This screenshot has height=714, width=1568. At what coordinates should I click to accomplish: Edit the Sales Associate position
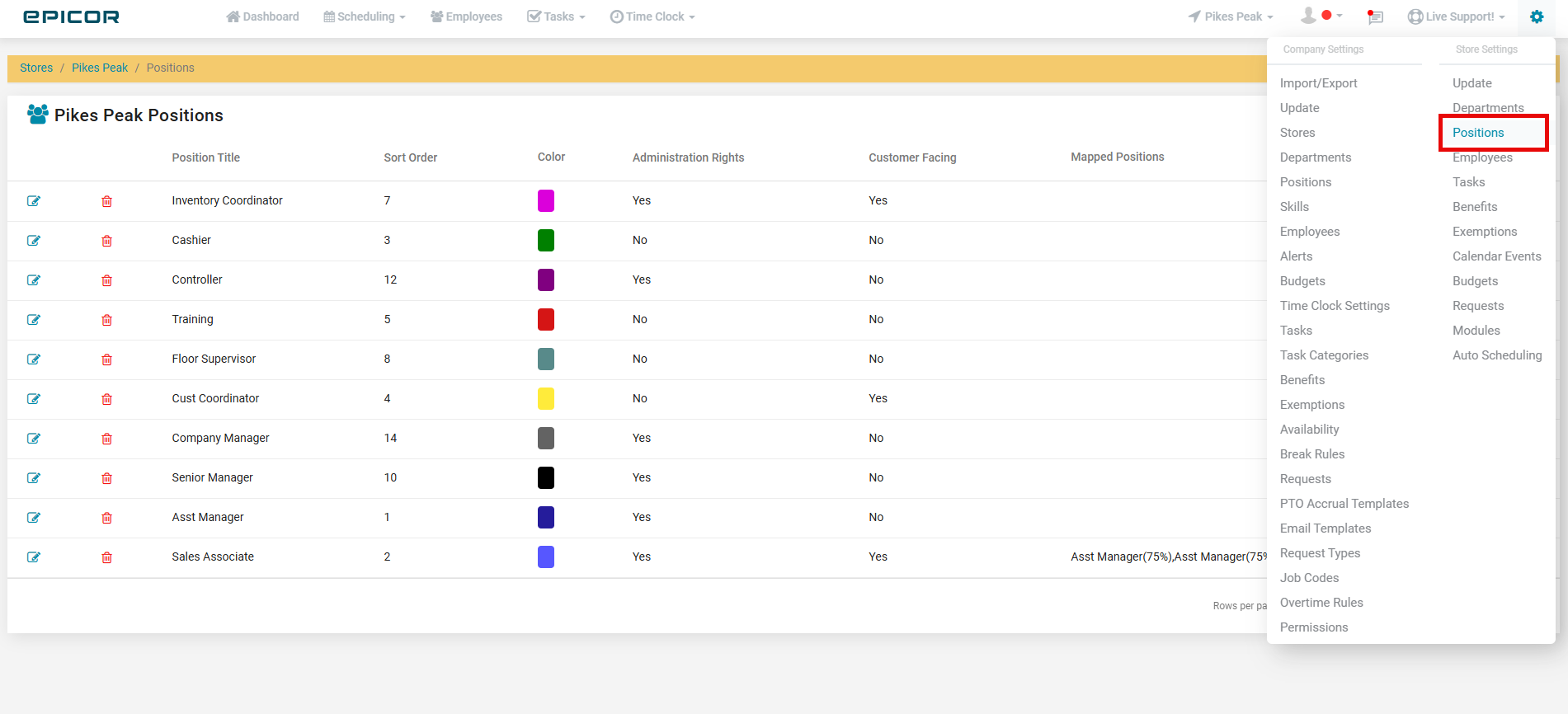(x=34, y=557)
